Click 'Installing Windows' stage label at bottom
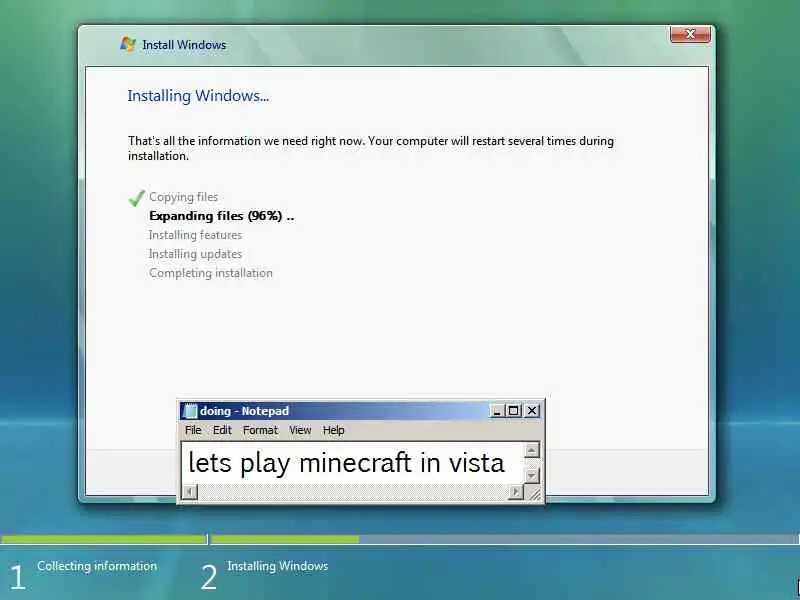The image size is (800, 600). point(278,566)
